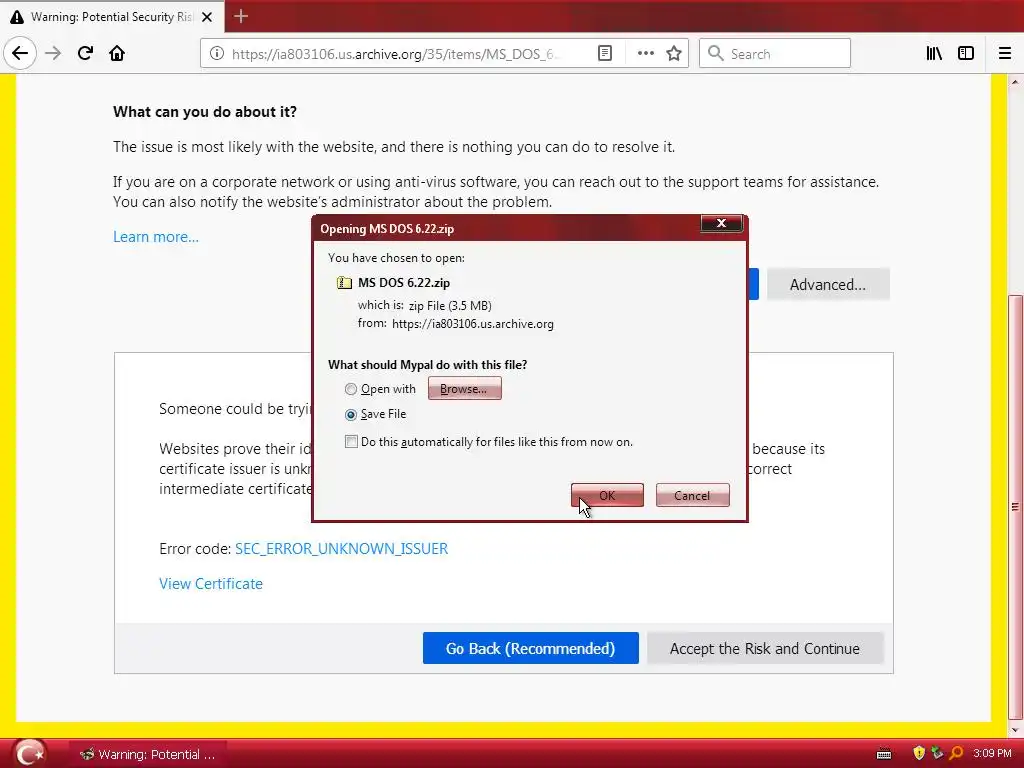Screen dimensions: 1024x768
Task: Reload the current page
Action: click(85, 53)
